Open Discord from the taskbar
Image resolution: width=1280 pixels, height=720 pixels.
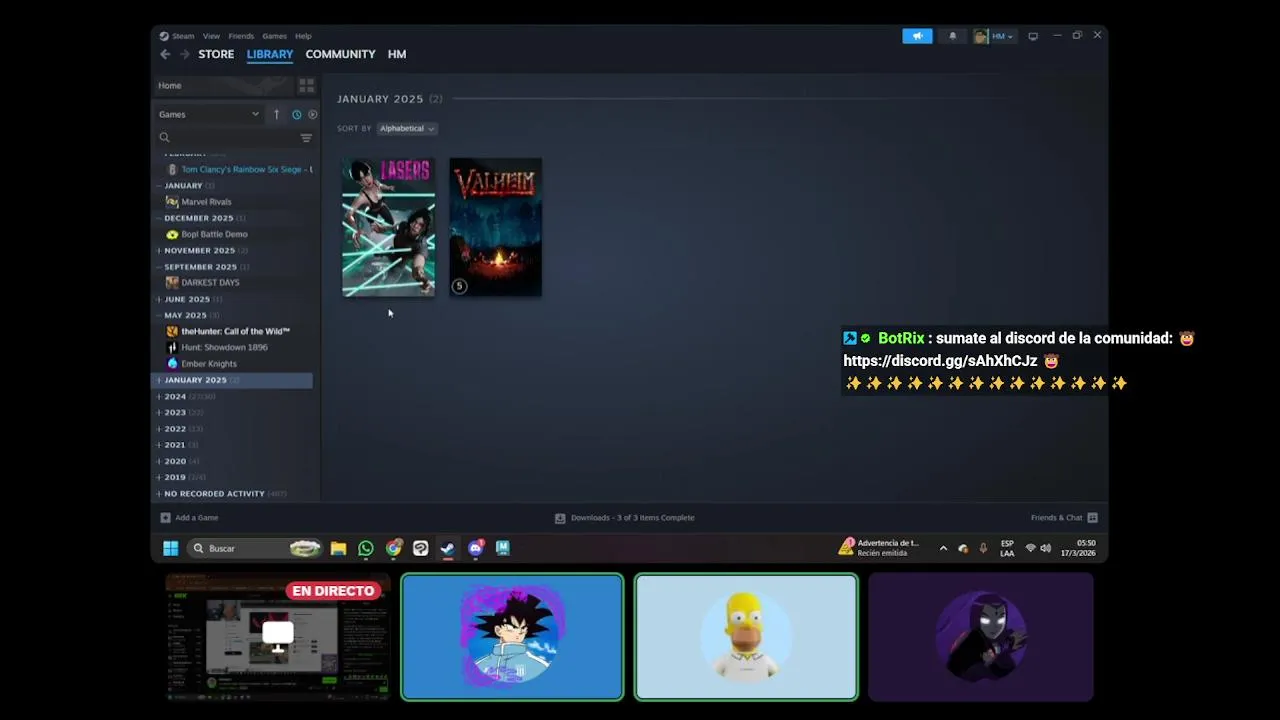tap(475, 548)
